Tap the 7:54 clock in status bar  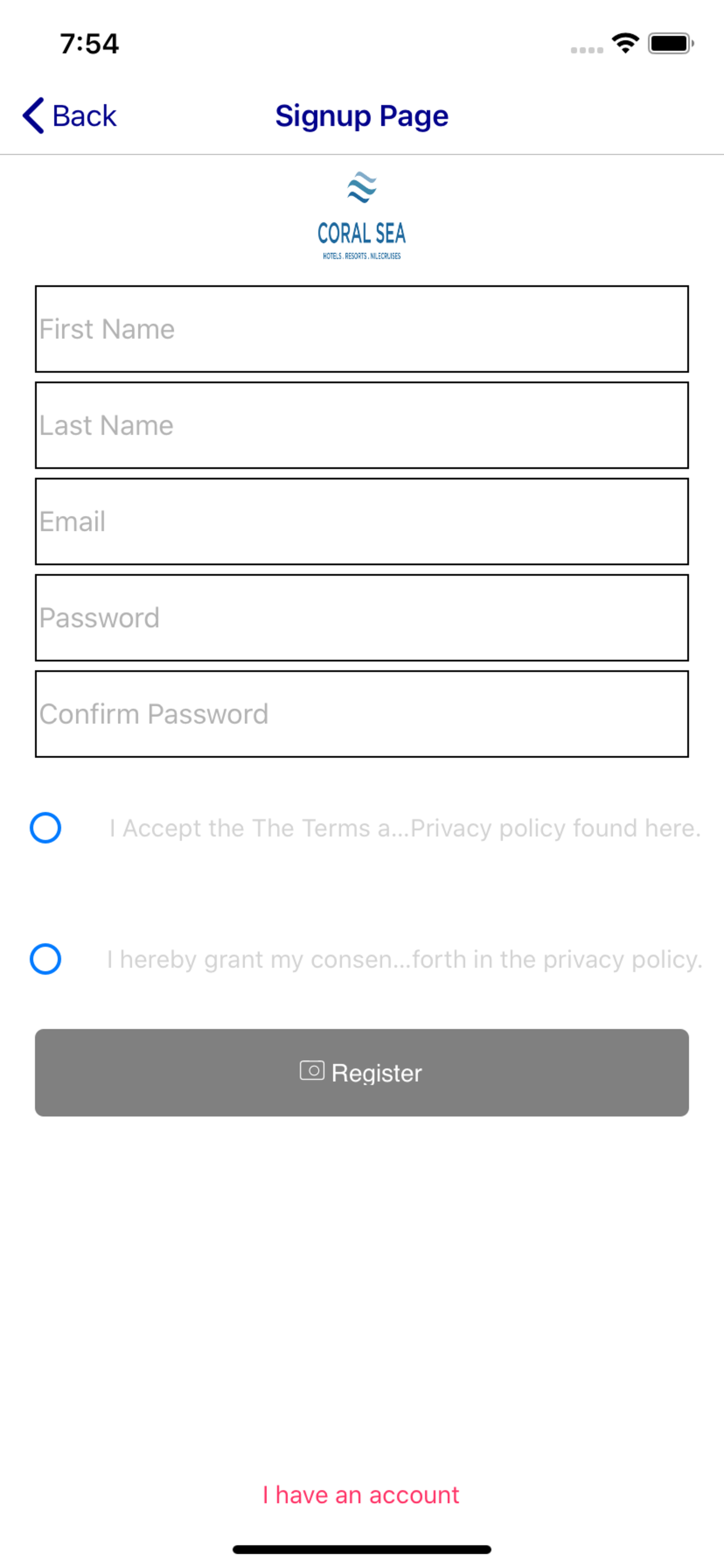click(x=89, y=44)
